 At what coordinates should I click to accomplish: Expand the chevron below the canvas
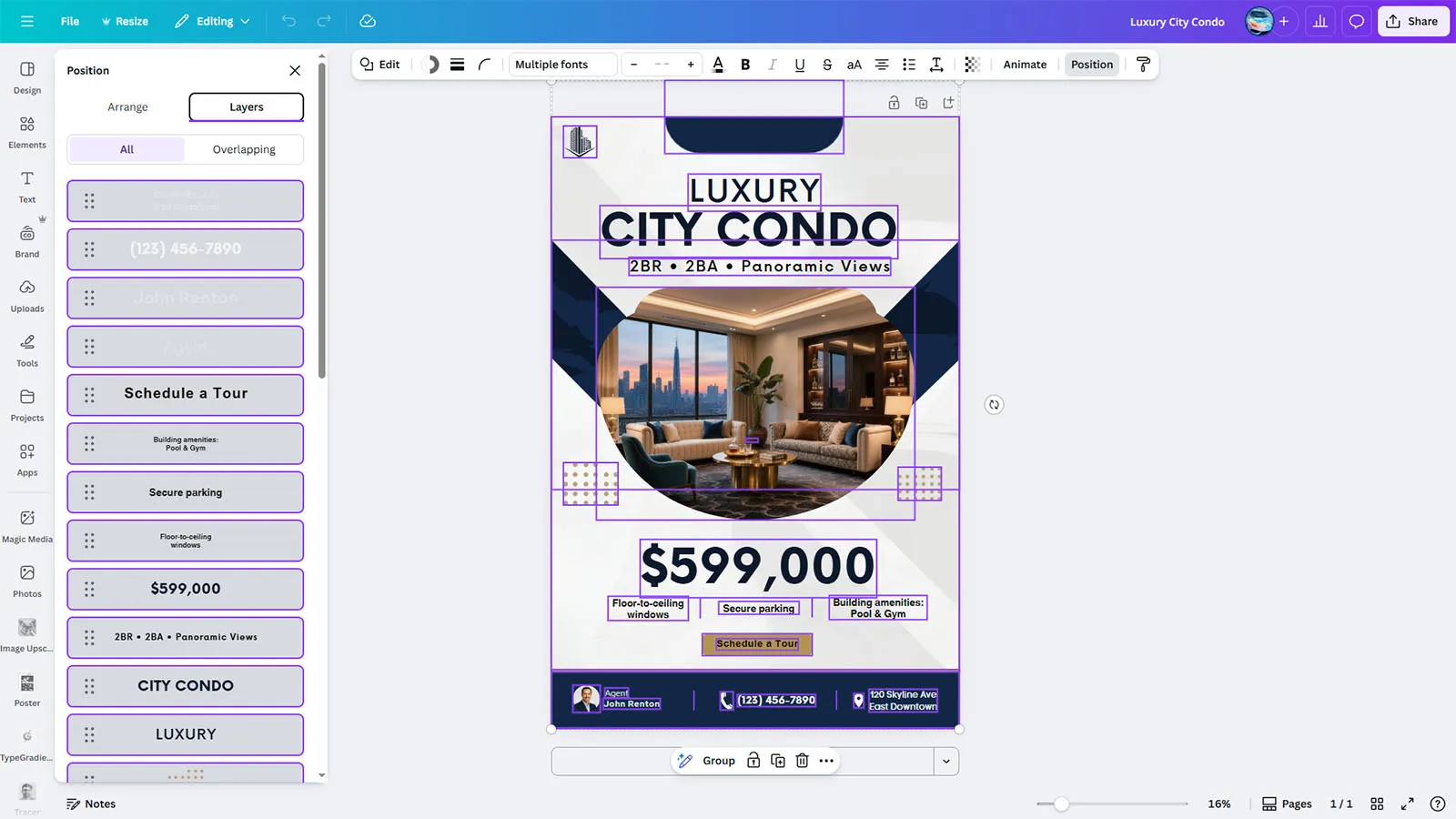pyautogui.click(x=946, y=762)
